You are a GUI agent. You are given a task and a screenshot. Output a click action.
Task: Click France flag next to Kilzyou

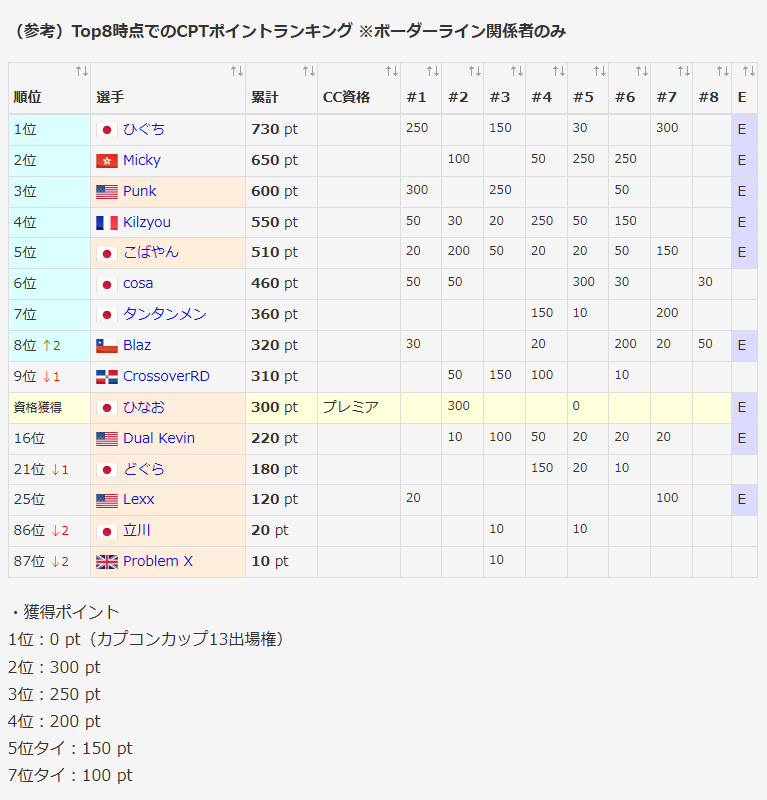[x=107, y=223]
